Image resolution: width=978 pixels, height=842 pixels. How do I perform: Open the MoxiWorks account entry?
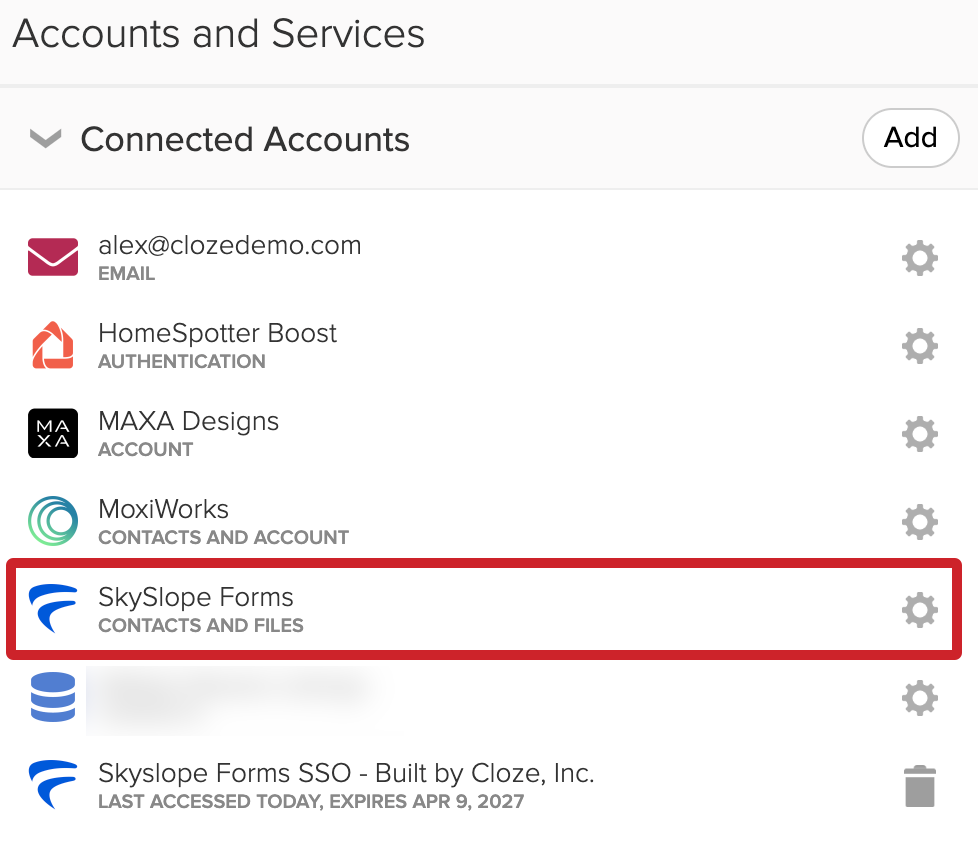tap(163, 510)
